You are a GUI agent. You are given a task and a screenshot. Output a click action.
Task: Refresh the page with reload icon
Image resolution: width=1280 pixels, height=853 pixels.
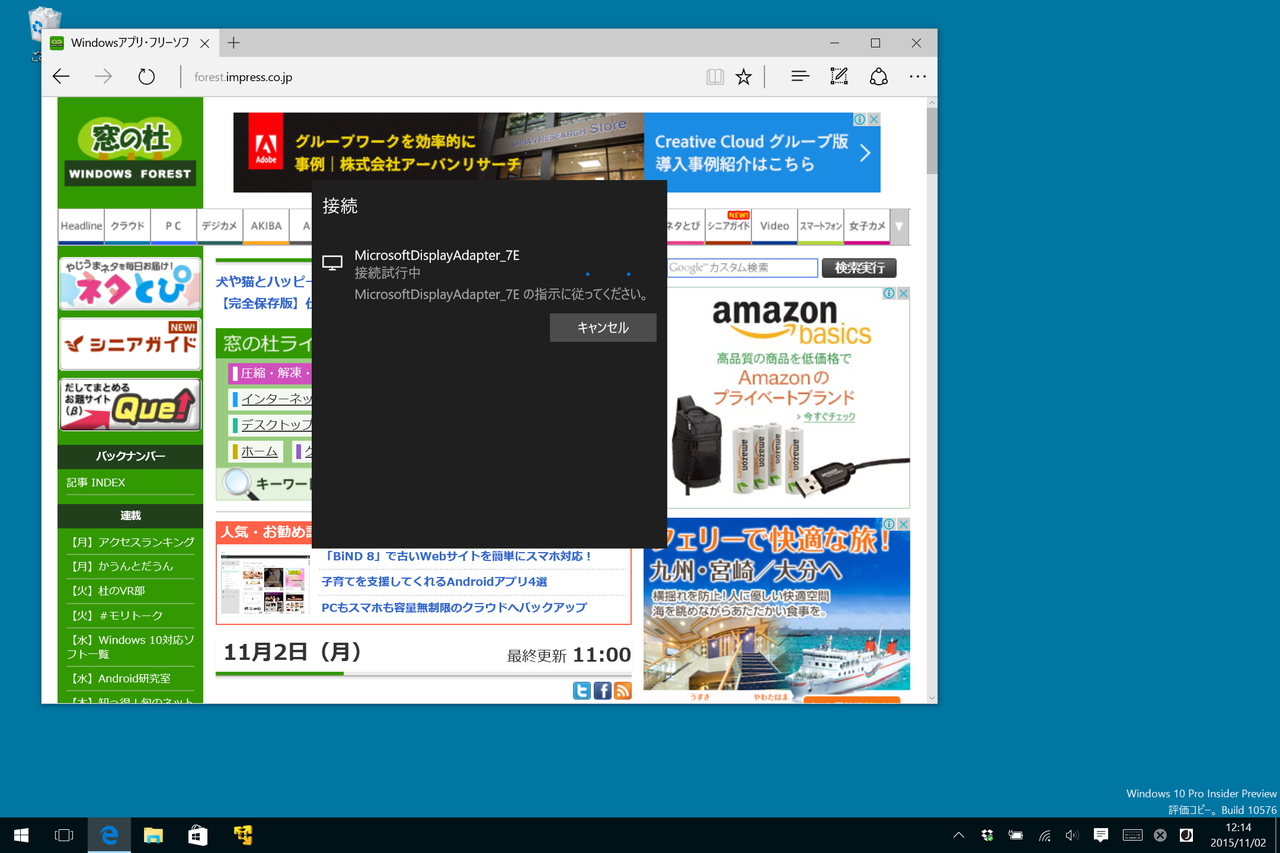pos(146,76)
